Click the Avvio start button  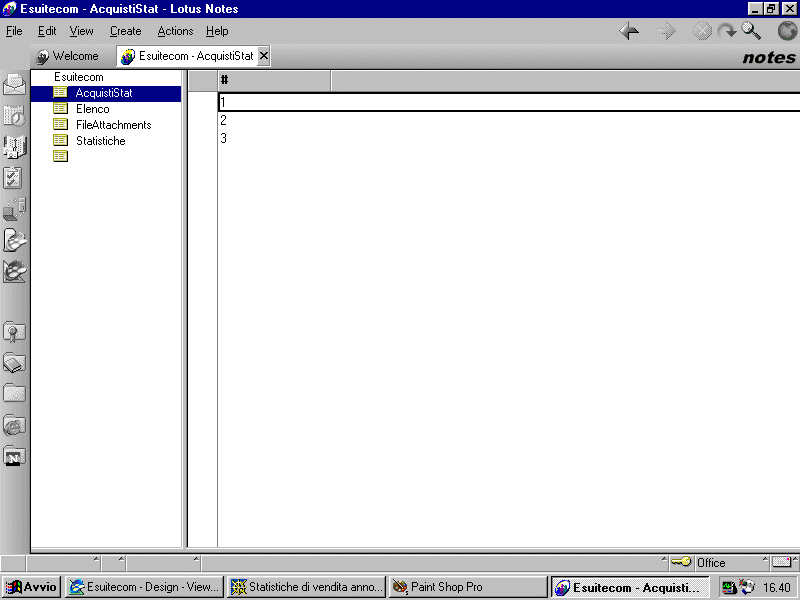[x=32, y=587]
